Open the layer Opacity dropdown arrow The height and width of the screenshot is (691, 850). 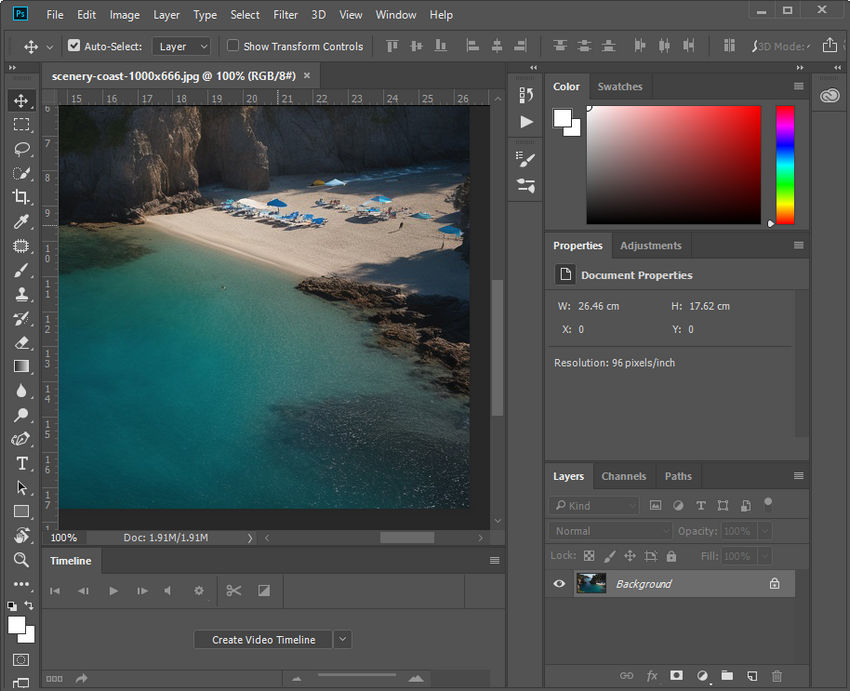point(765,531)
